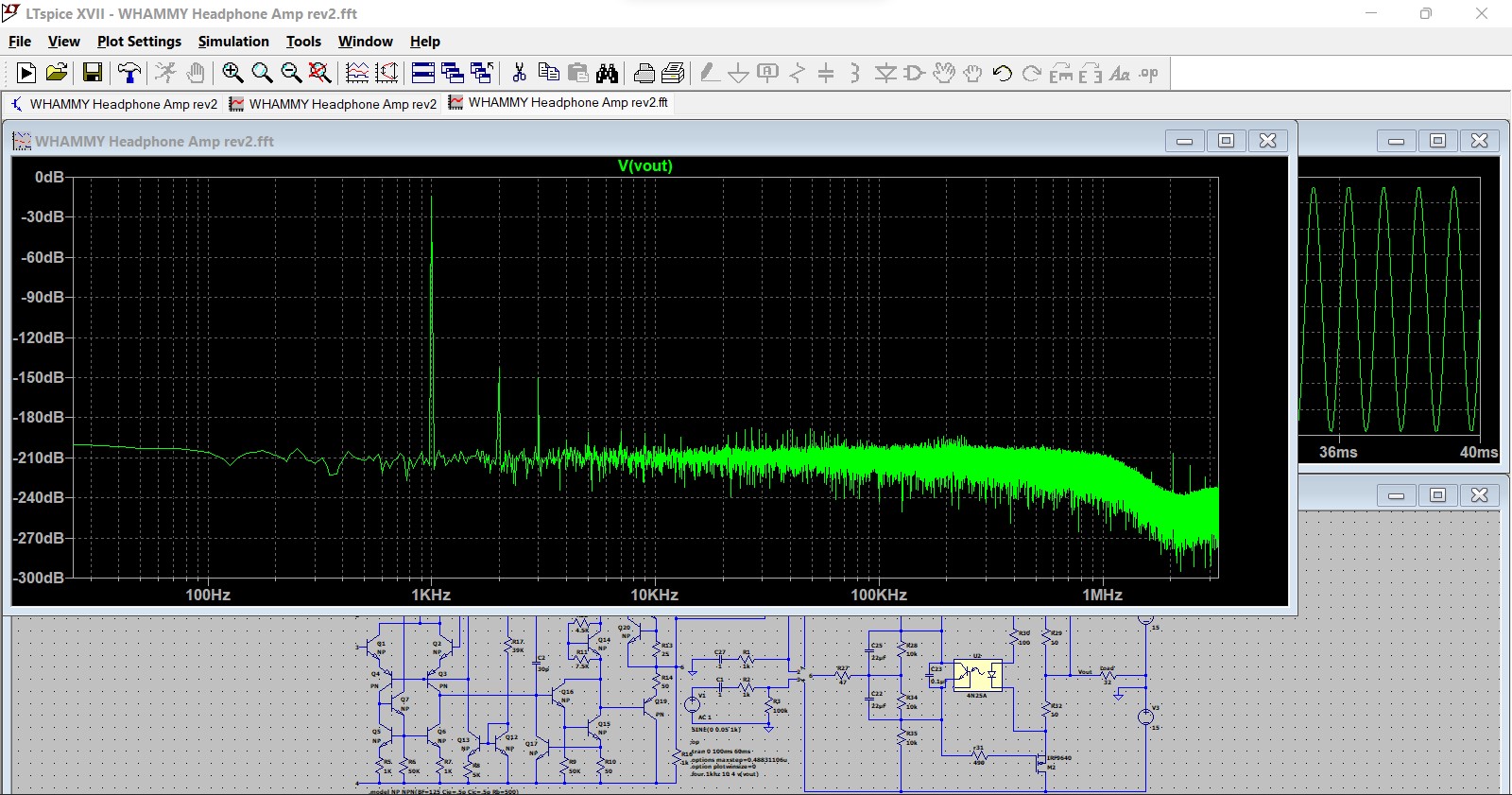Select the Inductor component tool

855,73
